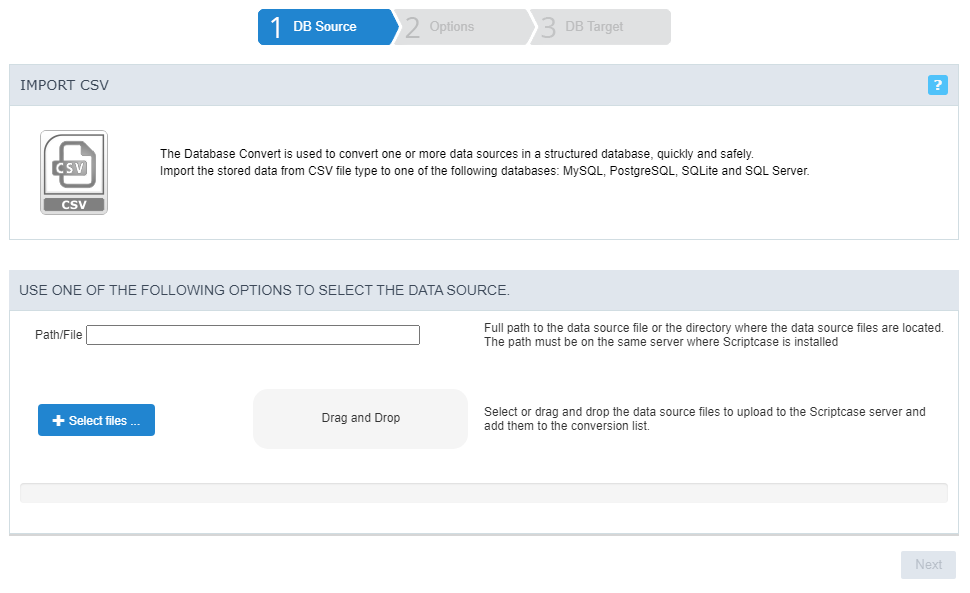This screenshot has height=593, width=970.
Task: Click the 'Select or drag and drop' hint text
Action: tap(705, 419)
